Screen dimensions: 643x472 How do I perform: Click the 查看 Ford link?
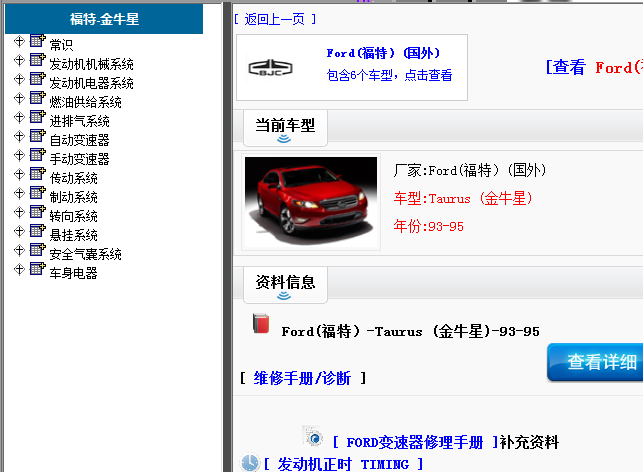[x=594, y=67]
